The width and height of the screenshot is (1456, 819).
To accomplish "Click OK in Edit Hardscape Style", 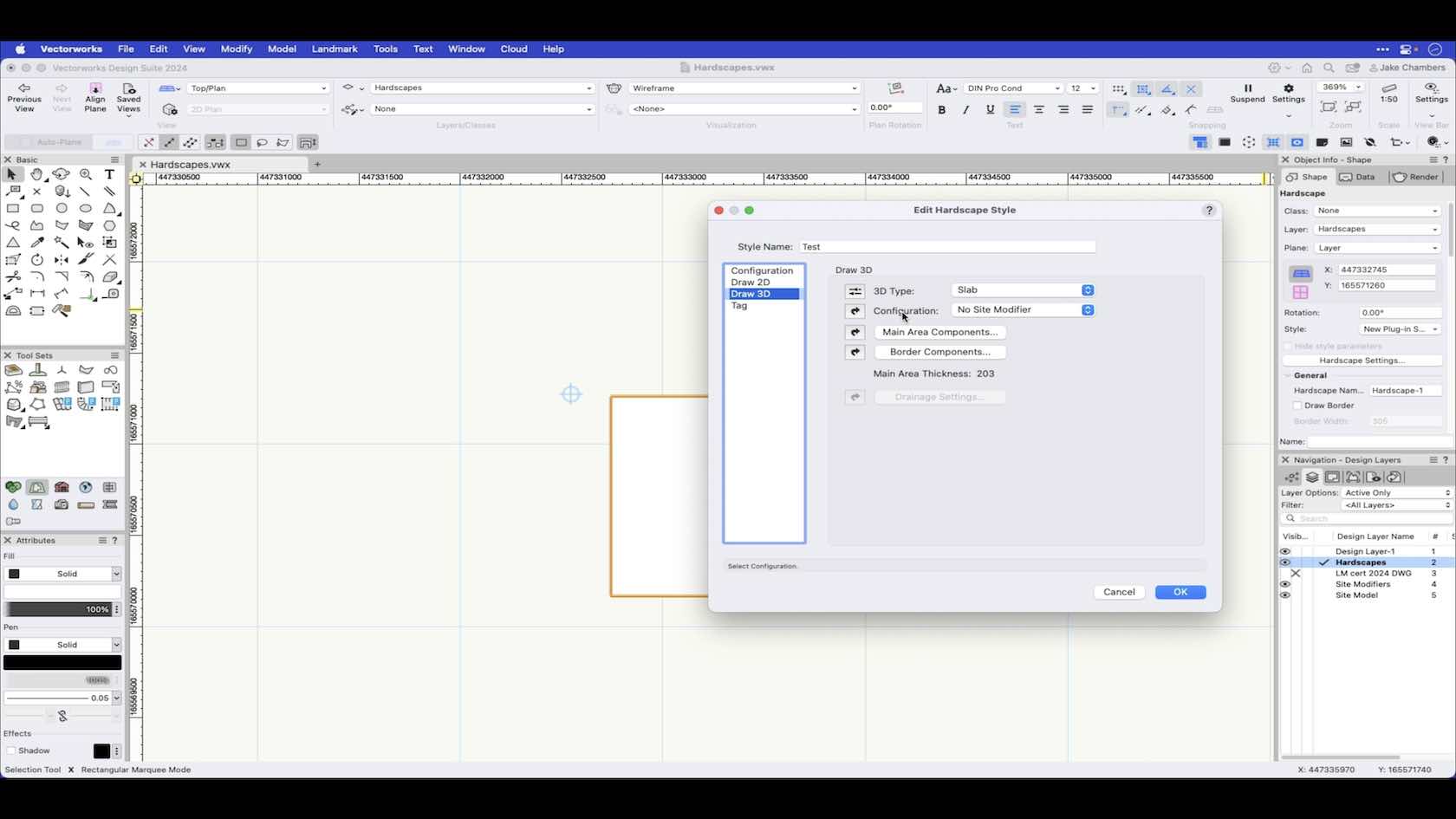I will click(x=1180, y=592).
